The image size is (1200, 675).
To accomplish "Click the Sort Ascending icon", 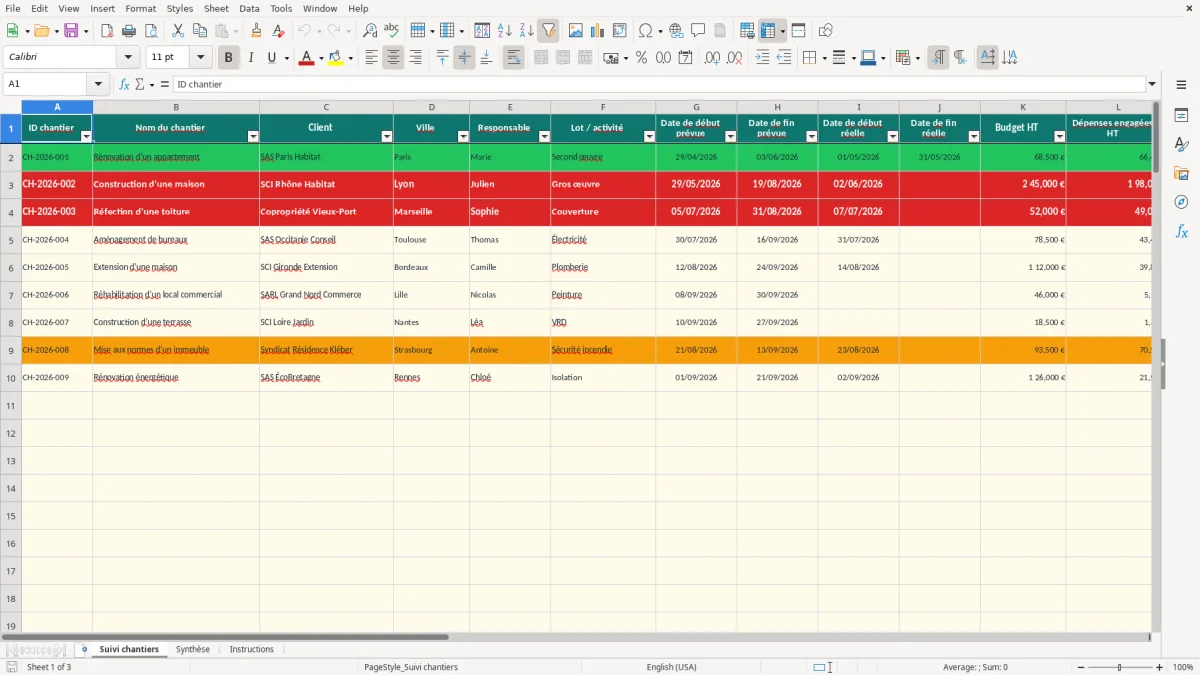I will [x=504, y=31].
